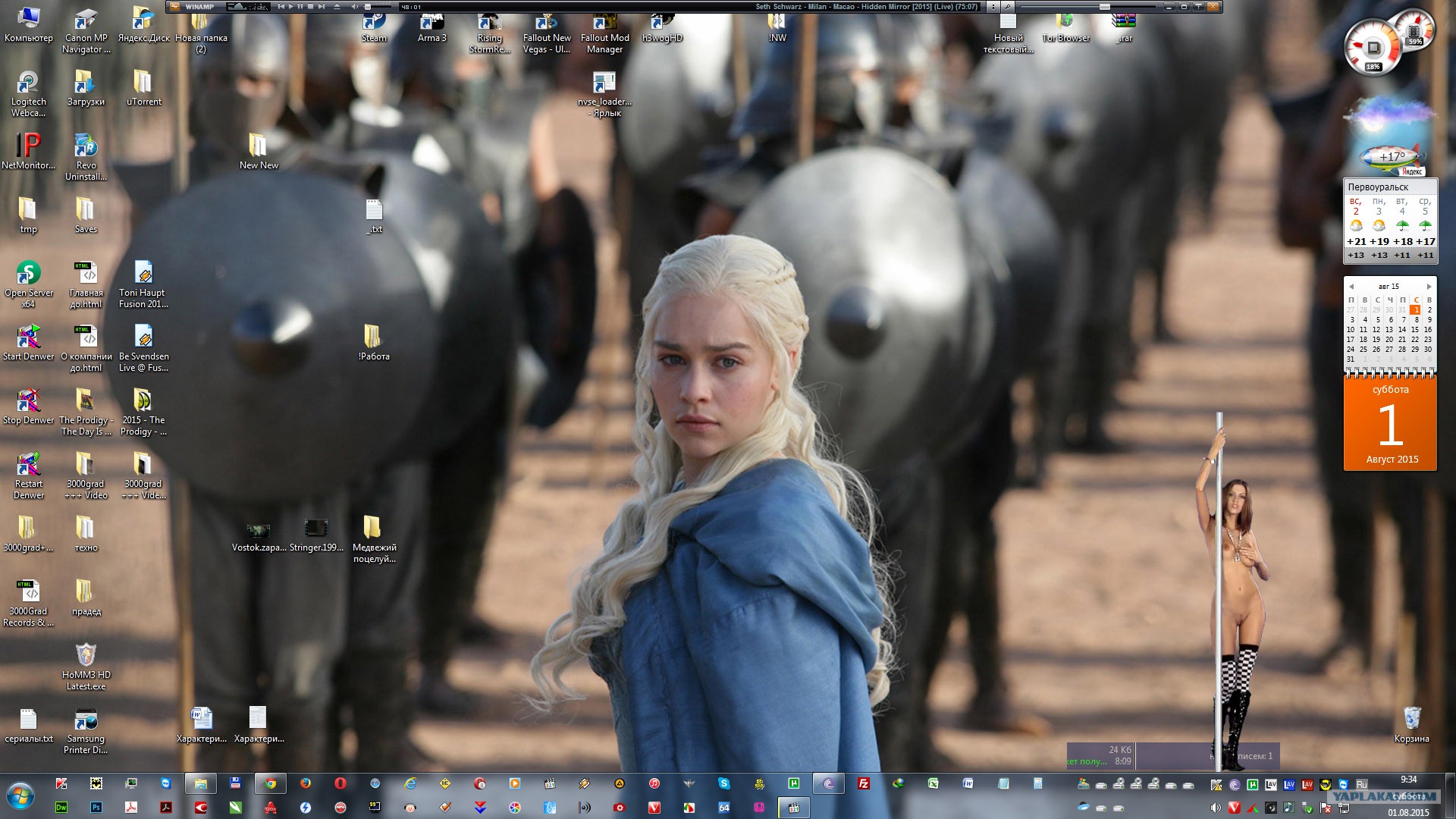Select the Яндекс.Диск desktop shortcut
This screenshot has width=1456, height=819.
[x=143, y=25]
